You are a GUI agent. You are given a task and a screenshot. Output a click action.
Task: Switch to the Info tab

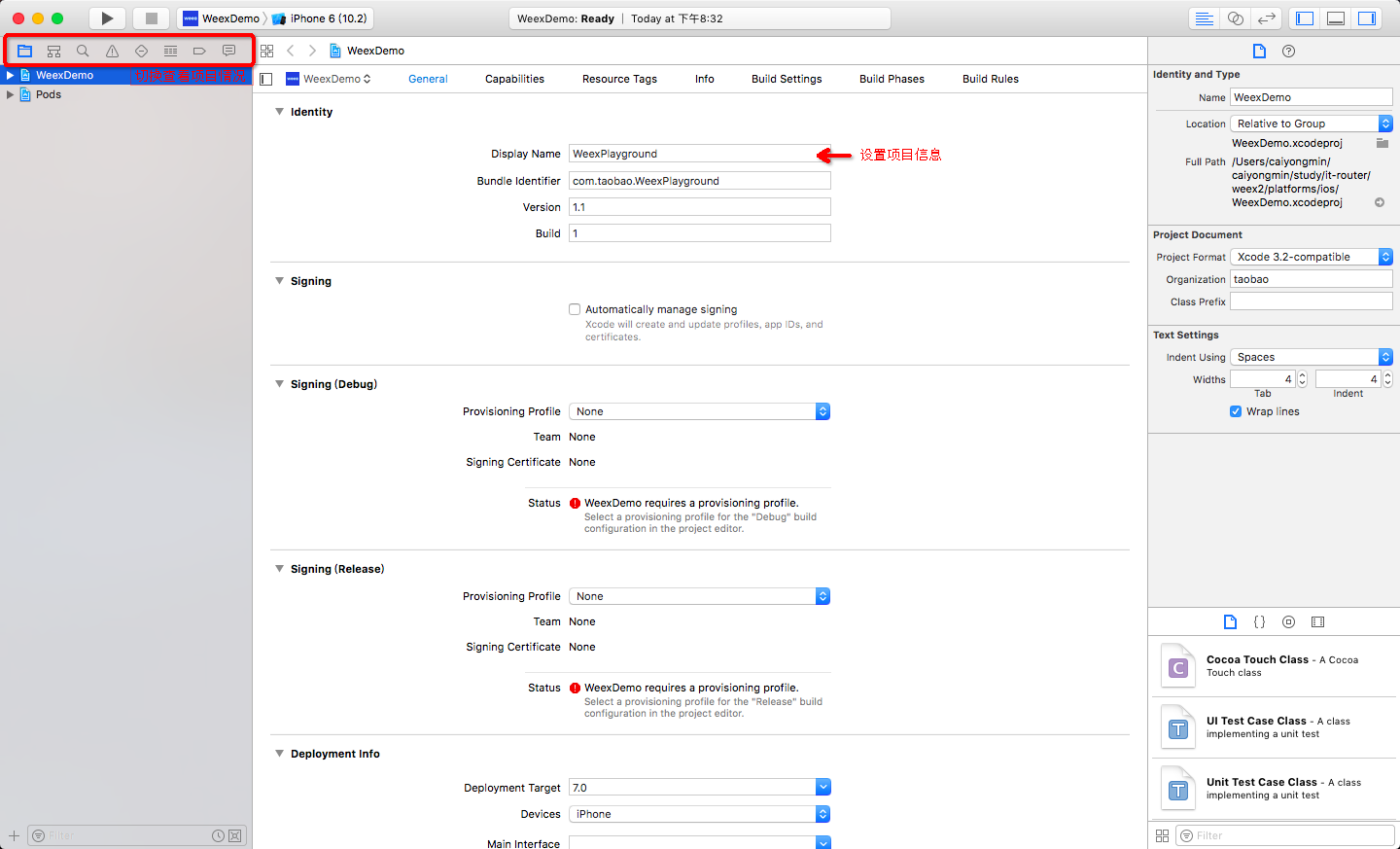coord(705,79)
